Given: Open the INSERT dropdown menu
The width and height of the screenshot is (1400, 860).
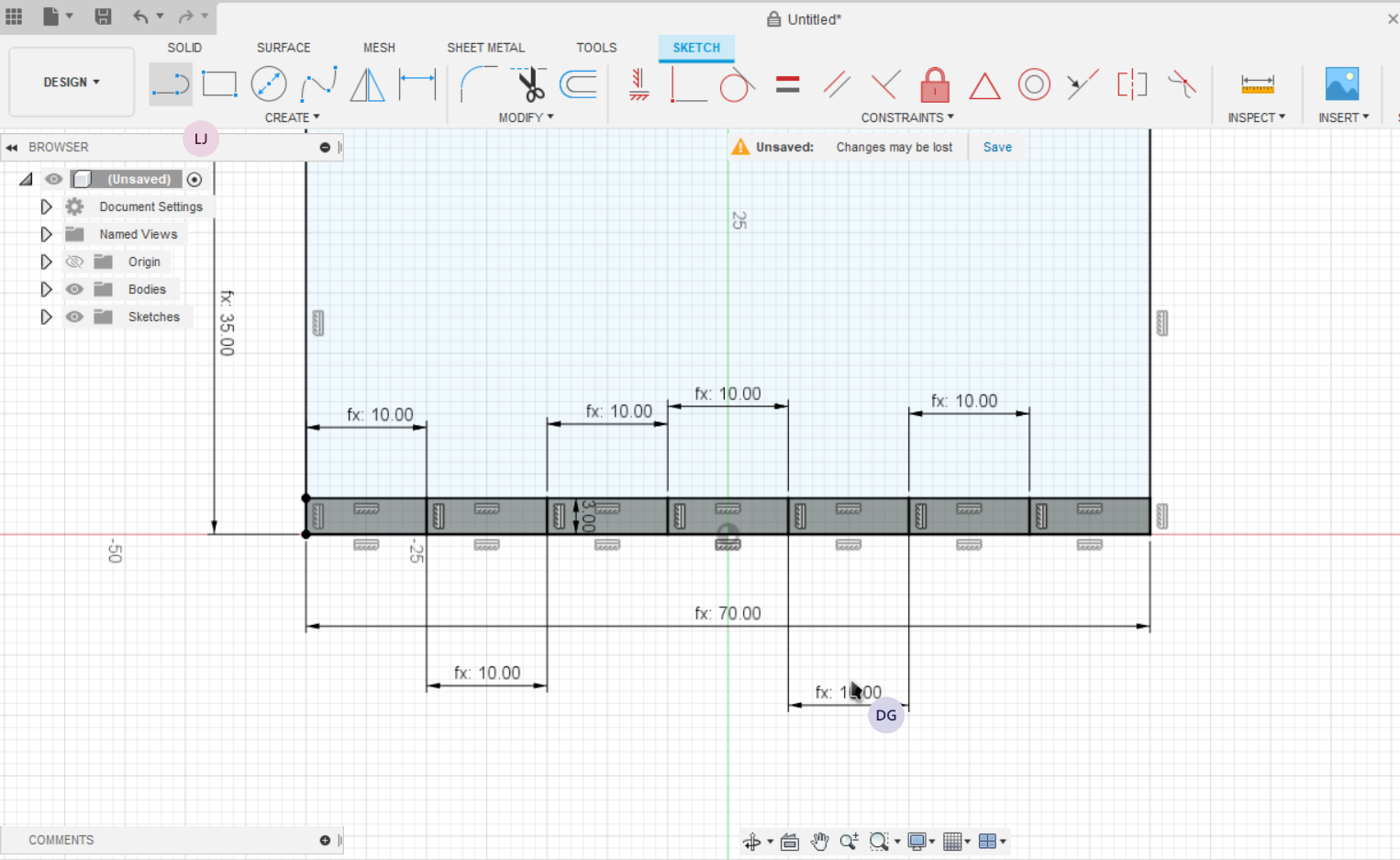Looking at the screenshot, I should click(1344, 117).
